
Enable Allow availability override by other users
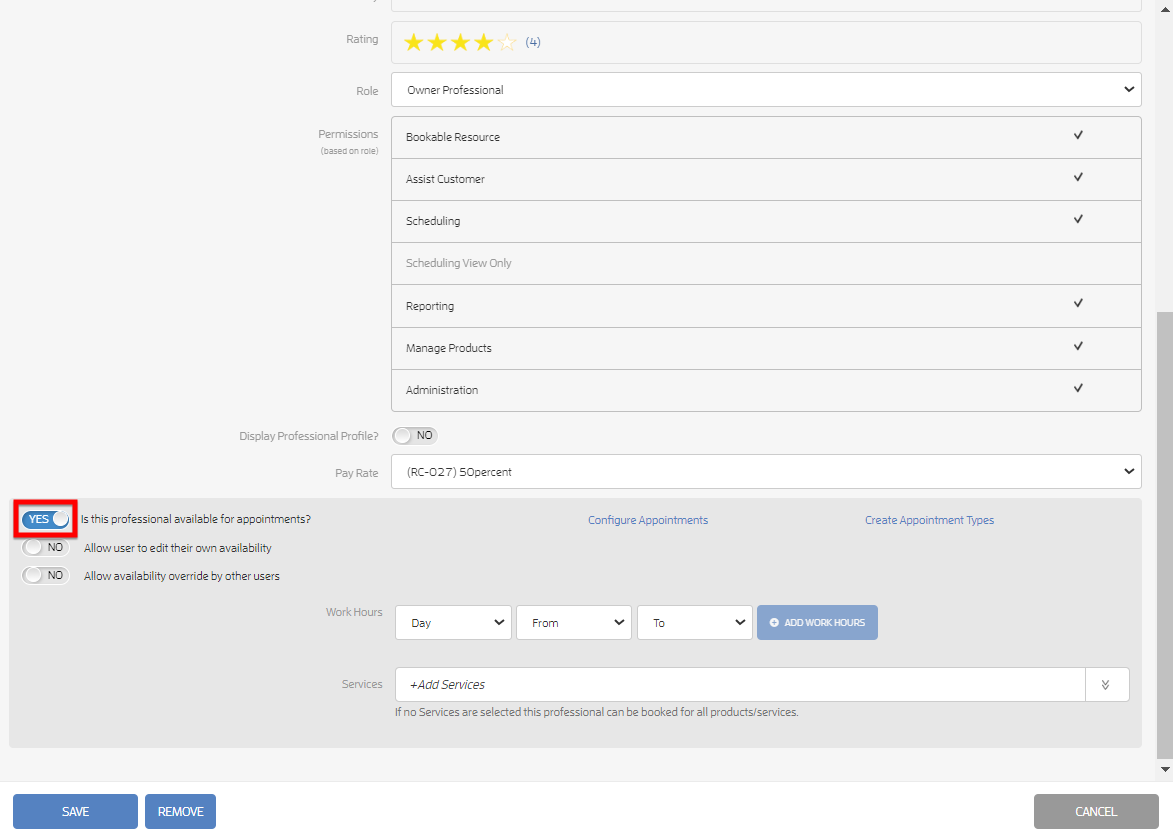click(x=46, y=575)
